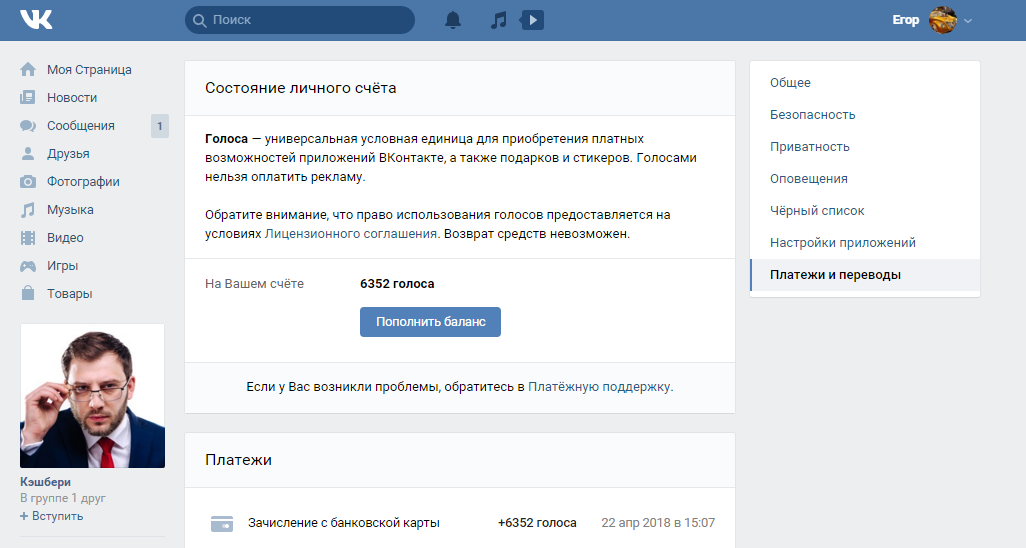Click the На Вашем счёте label
The image size is (1026, 548).
click(x=255, y=284)
